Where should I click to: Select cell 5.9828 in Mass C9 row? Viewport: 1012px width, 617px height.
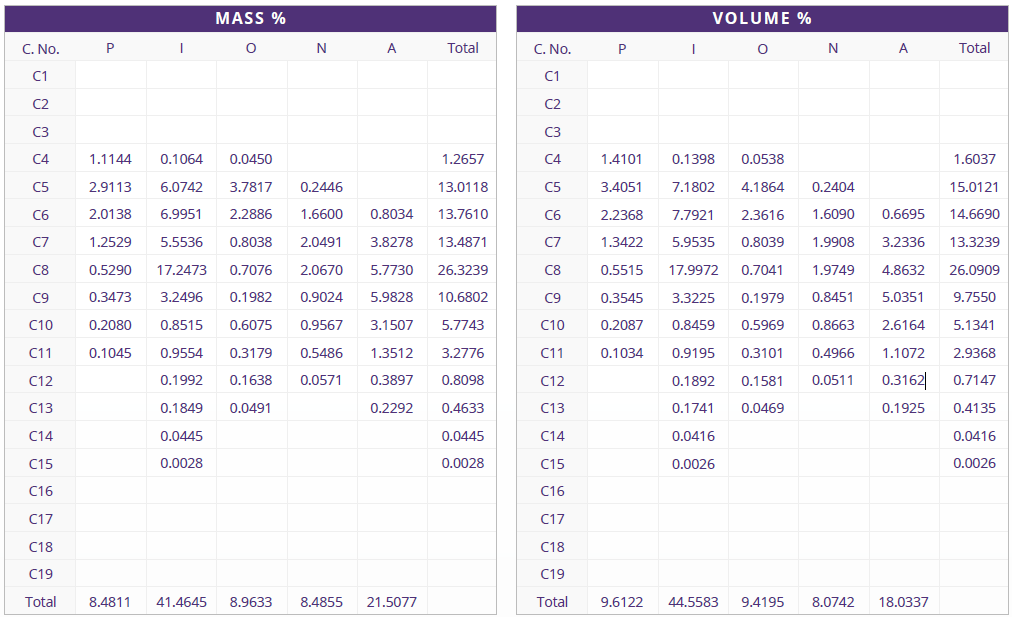[x=391, y=298]
